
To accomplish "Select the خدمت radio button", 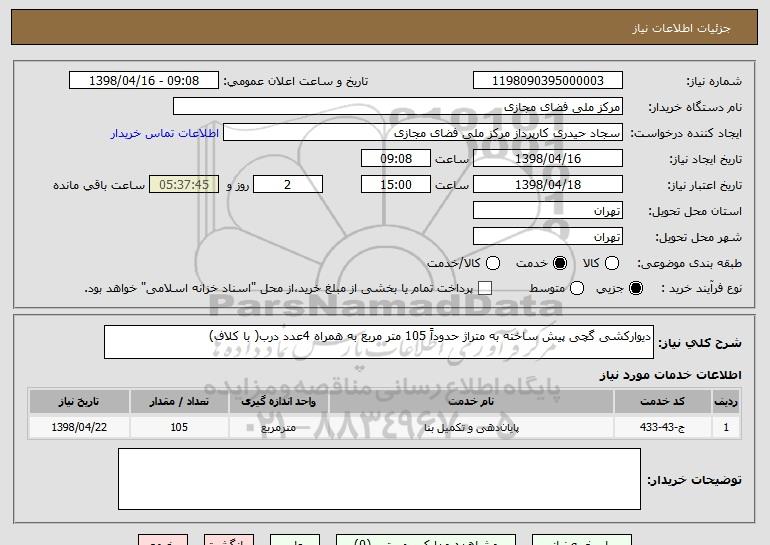I will (559, 263).
